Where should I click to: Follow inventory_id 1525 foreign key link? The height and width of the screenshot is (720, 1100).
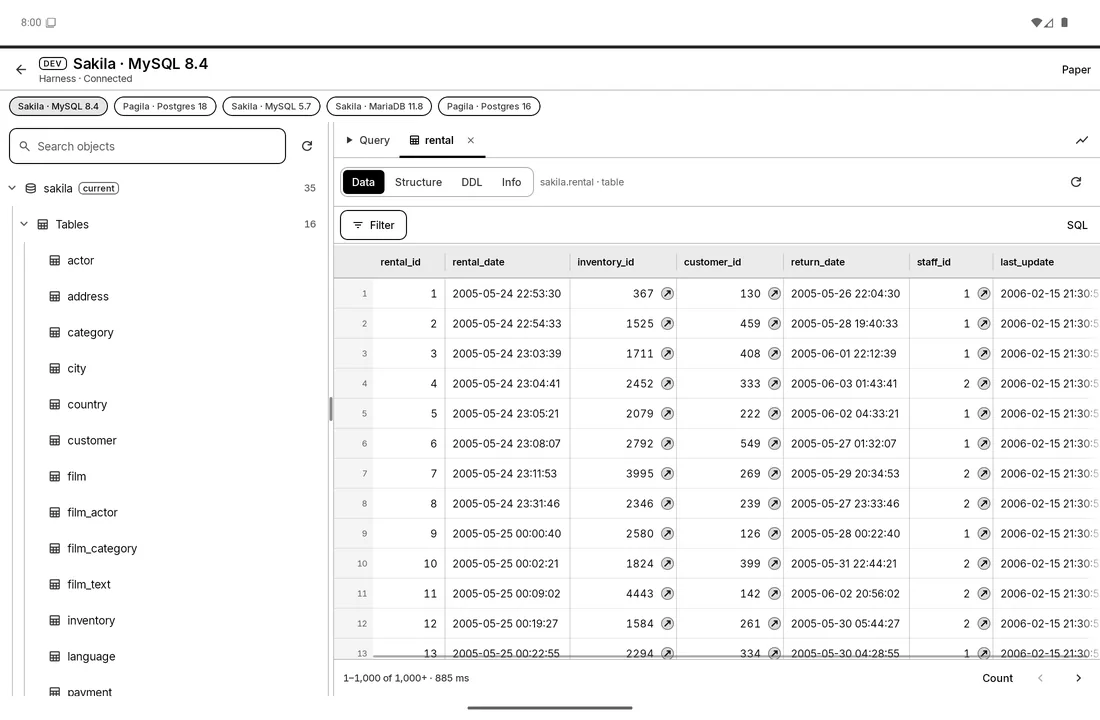[667, 324]
